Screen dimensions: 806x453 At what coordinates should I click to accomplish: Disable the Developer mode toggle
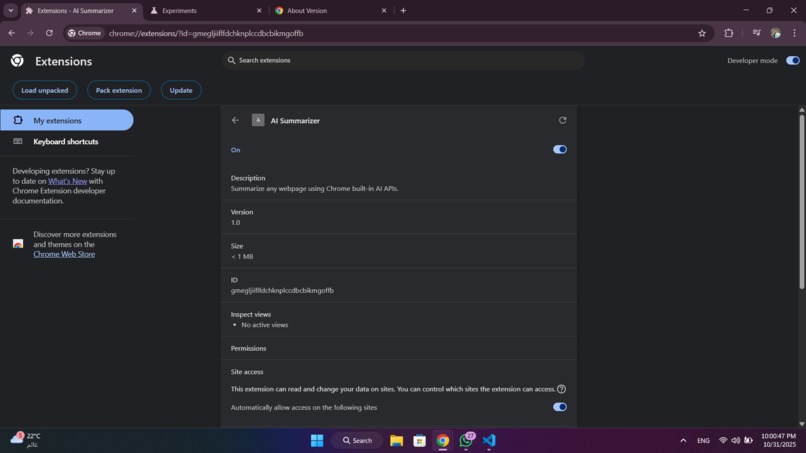(793, 61)
